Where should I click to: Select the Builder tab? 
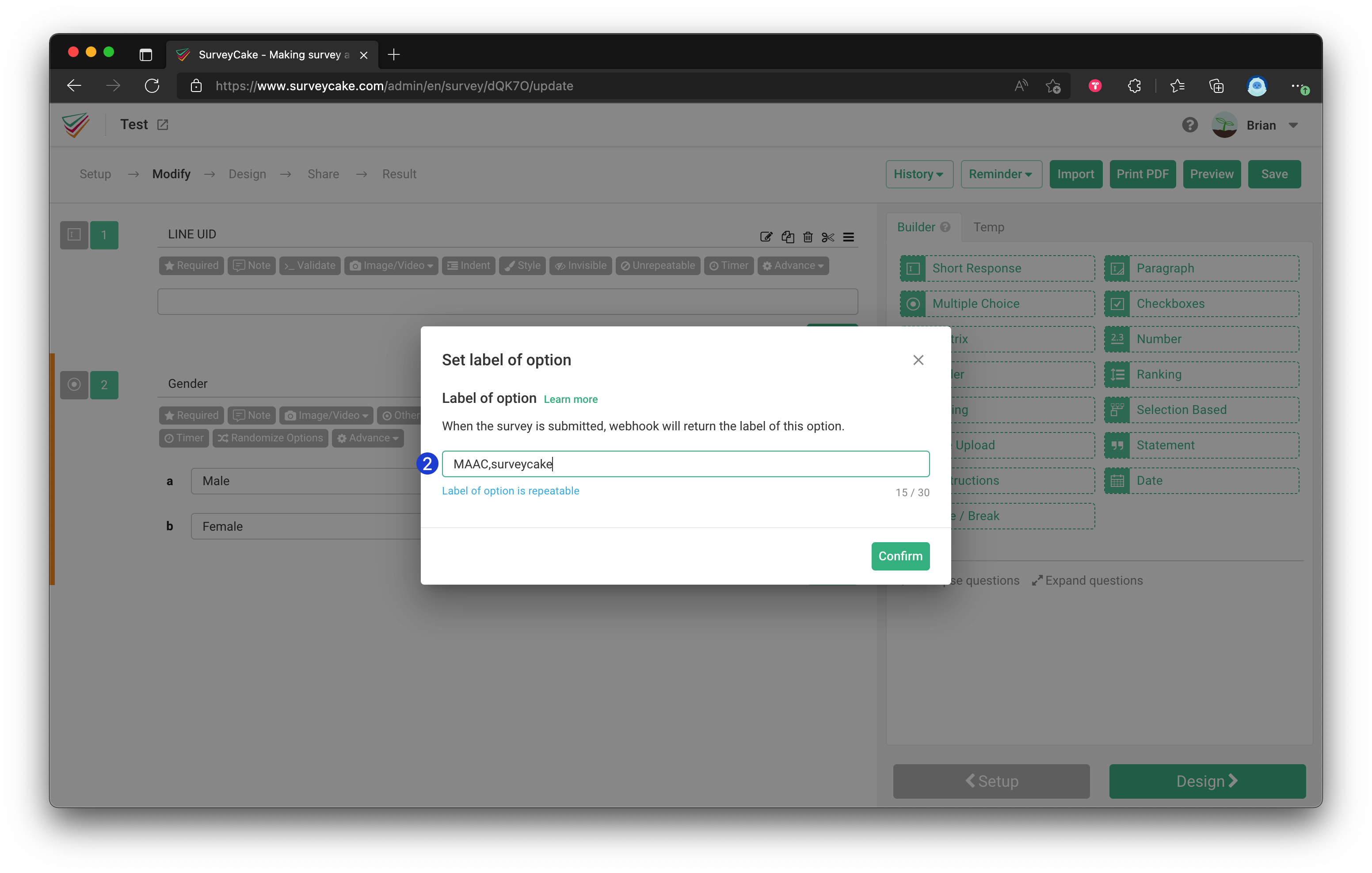click(924, 227)
